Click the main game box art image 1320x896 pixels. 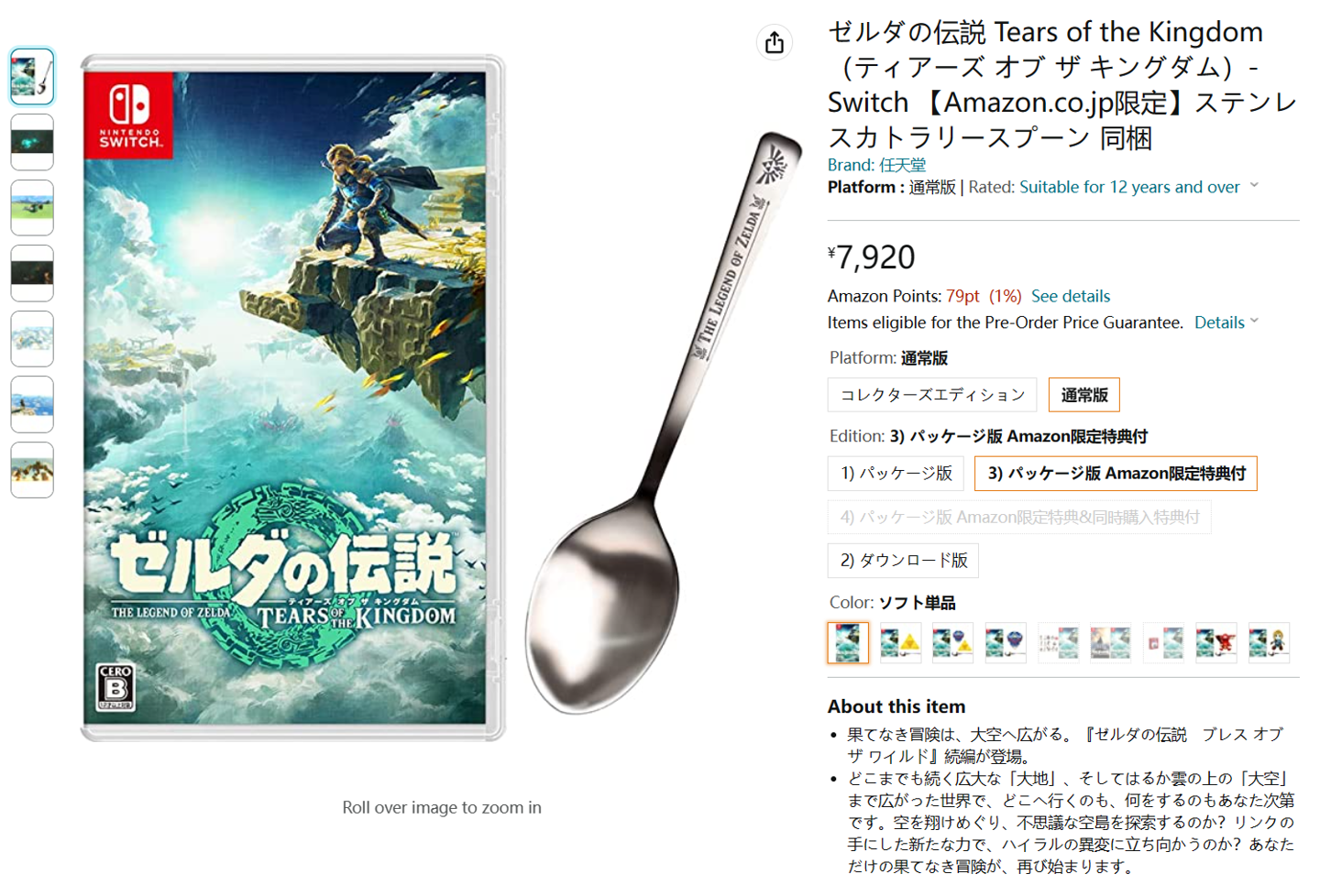(x=292, y=398)
